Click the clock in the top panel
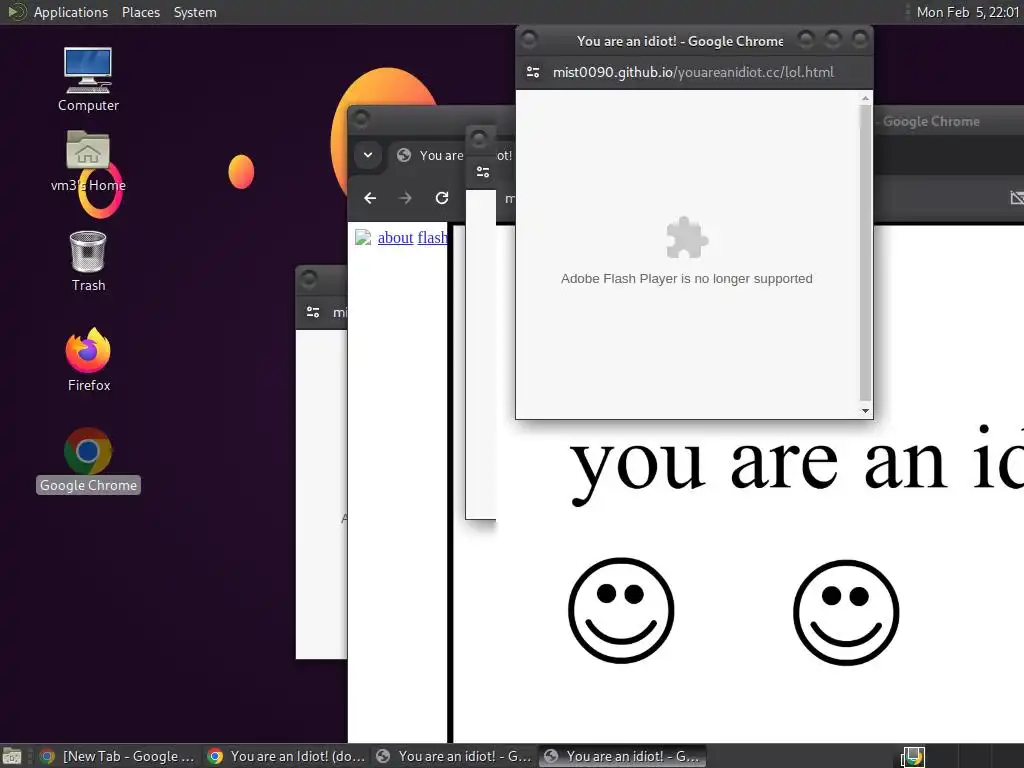 coord(967,12)
